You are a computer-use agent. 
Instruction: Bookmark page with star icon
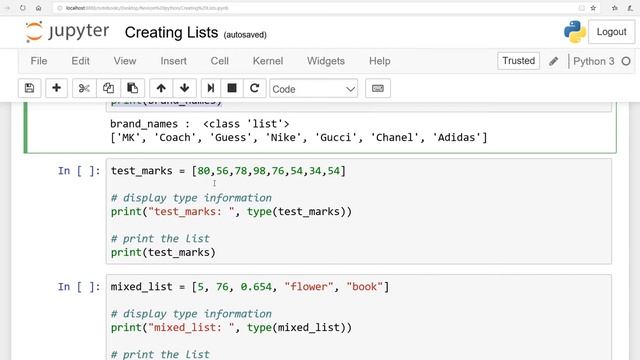pyautogui.click(x=593, y=8)
